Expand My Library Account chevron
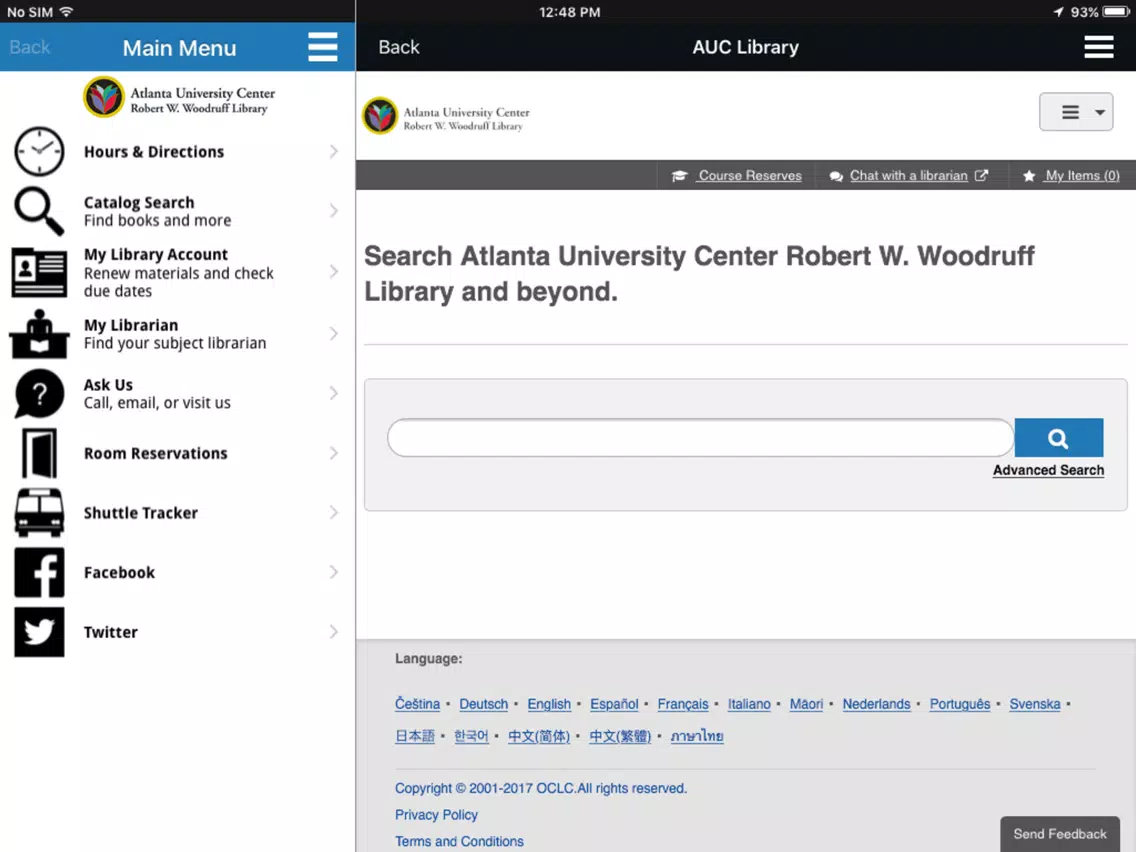The image size is (1136, 852). (333, 272)
